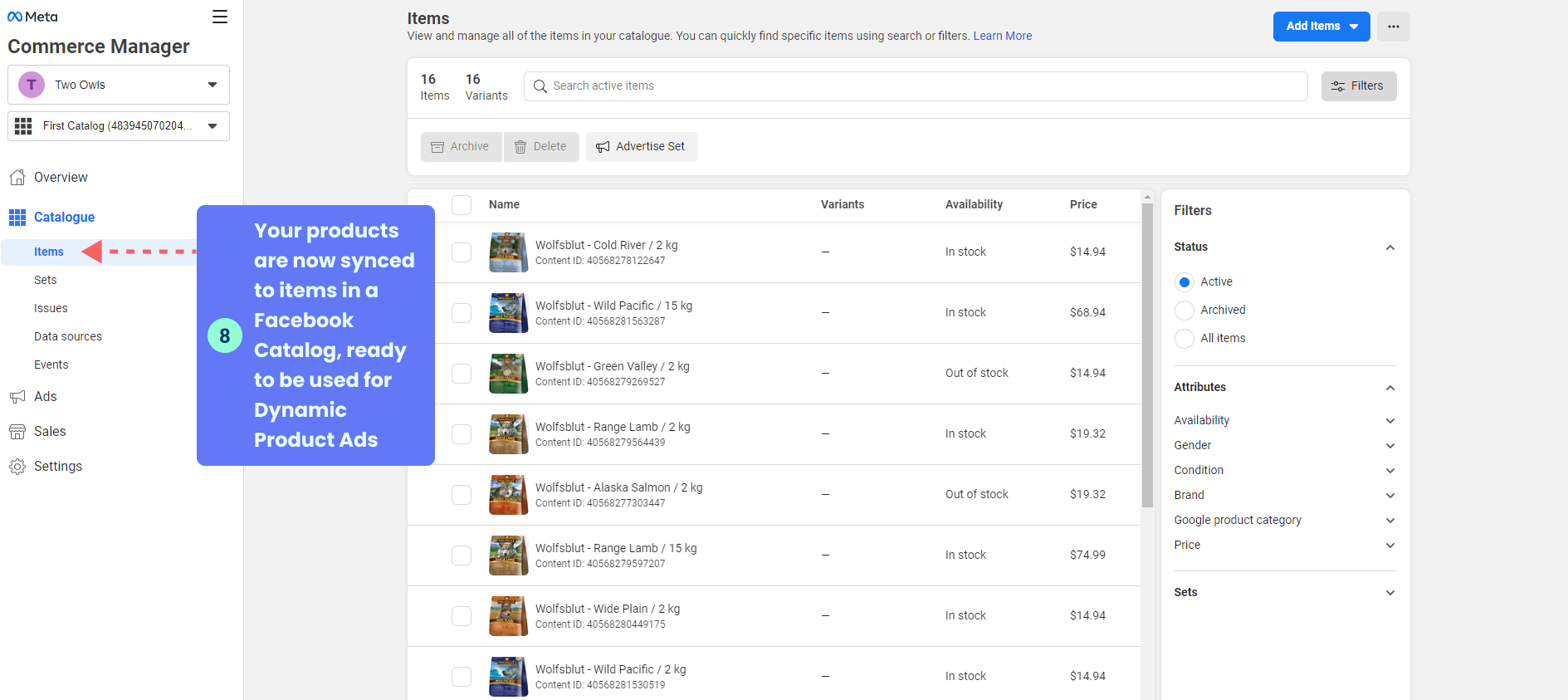Select the Wild Pacific 2 kg checkbox
1568x700 pixels.
(462, 677)
